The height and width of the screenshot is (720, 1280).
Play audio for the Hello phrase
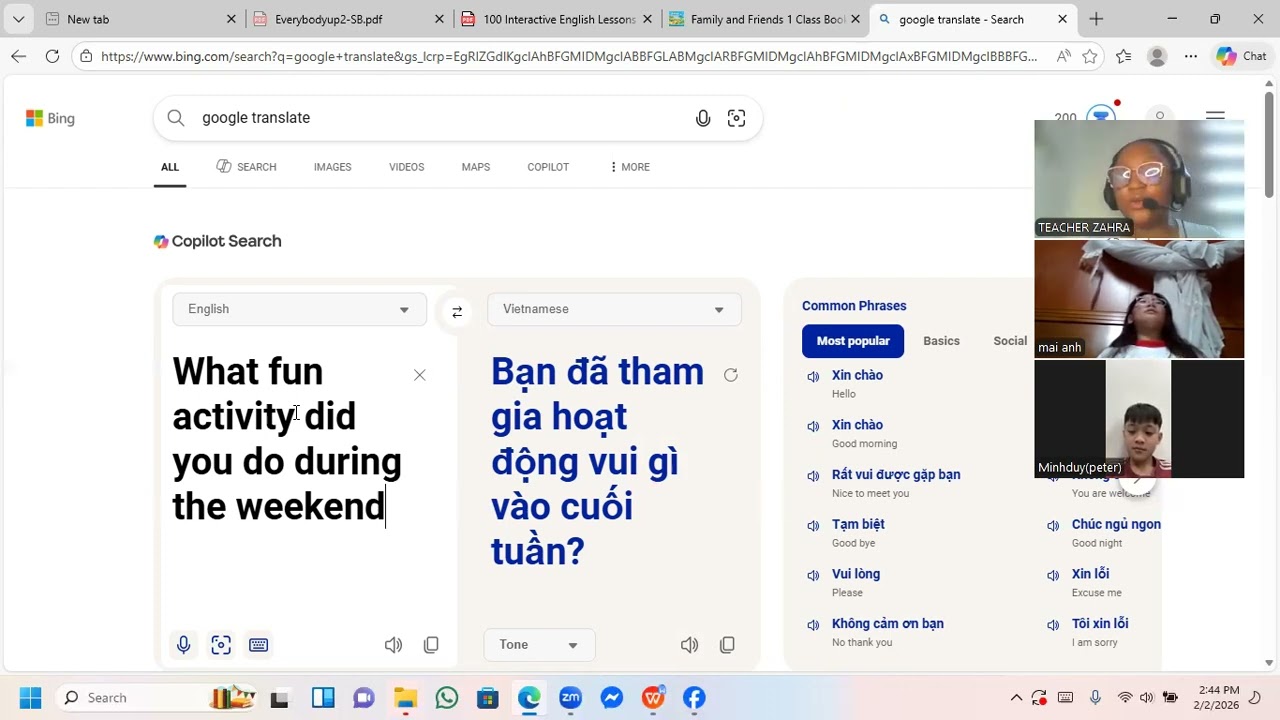pos(813,377)
